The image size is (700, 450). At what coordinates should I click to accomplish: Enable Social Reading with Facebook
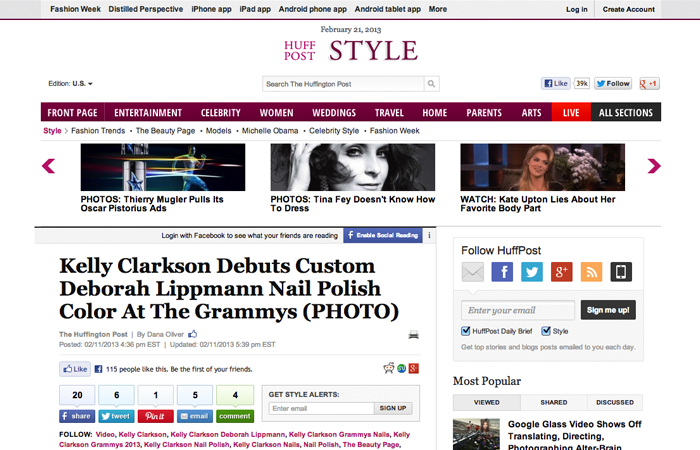pyautogui.click(x=383, y=235)
